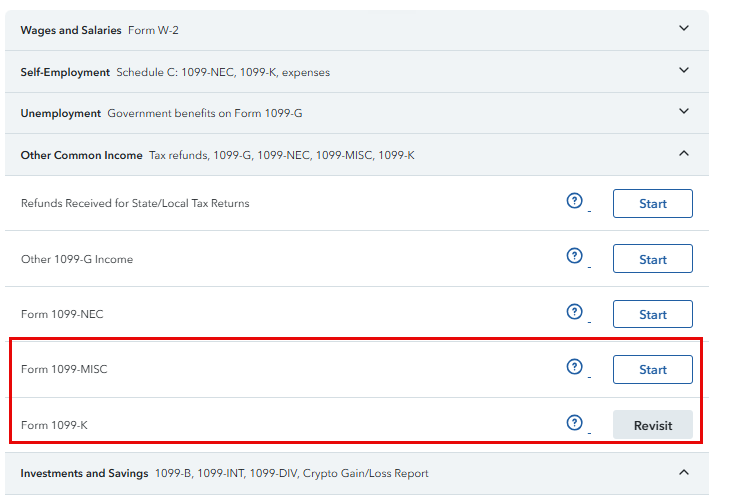View help question mark for Form 1099-MISC
The width and height of the screenshot is (735, 504).
[574, 367]
